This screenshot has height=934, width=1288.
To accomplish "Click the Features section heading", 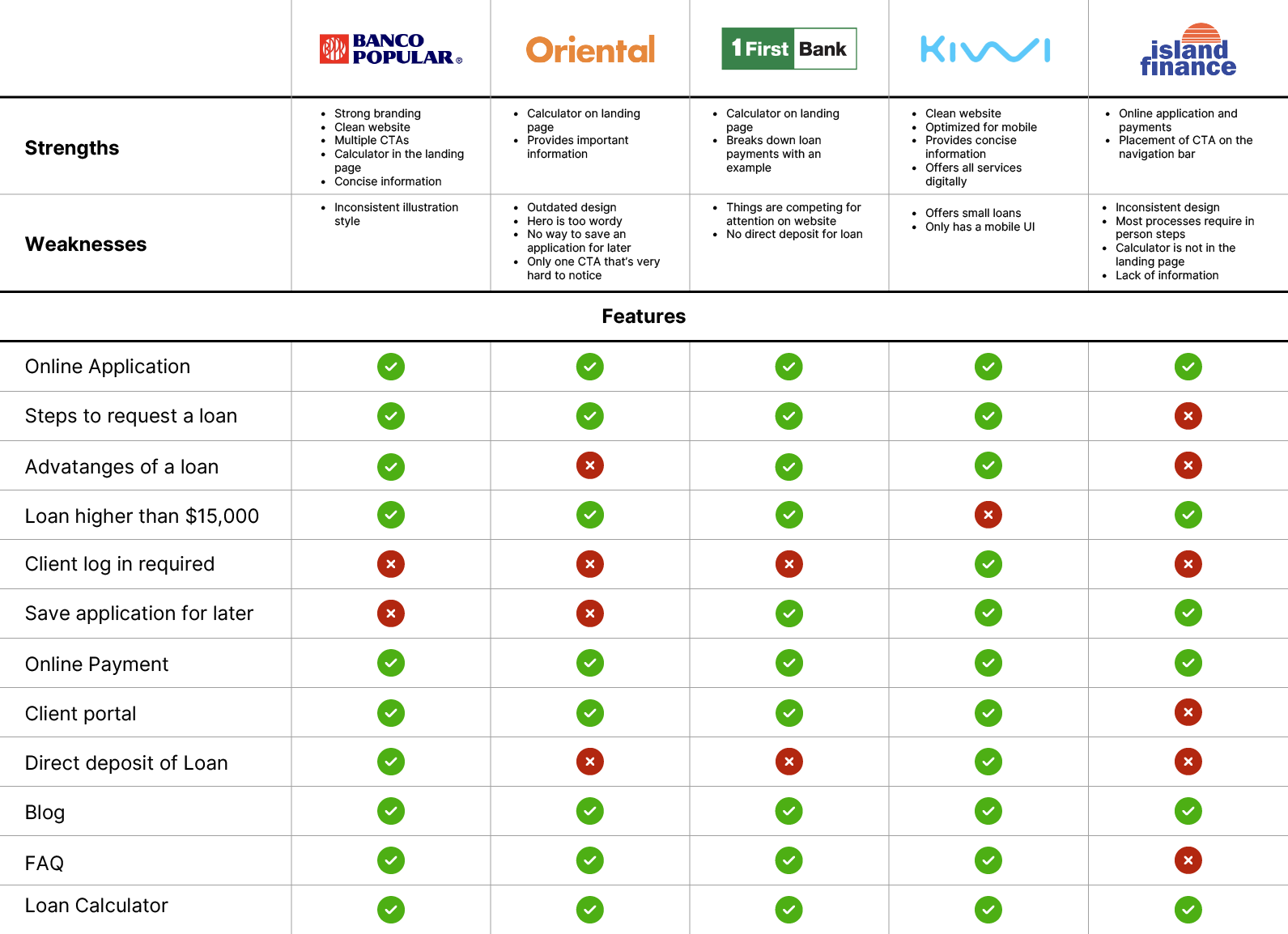I will pyautogui.click(x=644, y=316).
